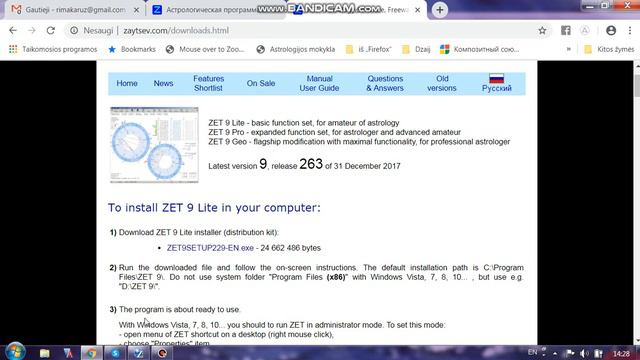This screenshot has height=360, width=640.
Task: Click the EN language indicator in the tray
Action: tap(533, 352)
